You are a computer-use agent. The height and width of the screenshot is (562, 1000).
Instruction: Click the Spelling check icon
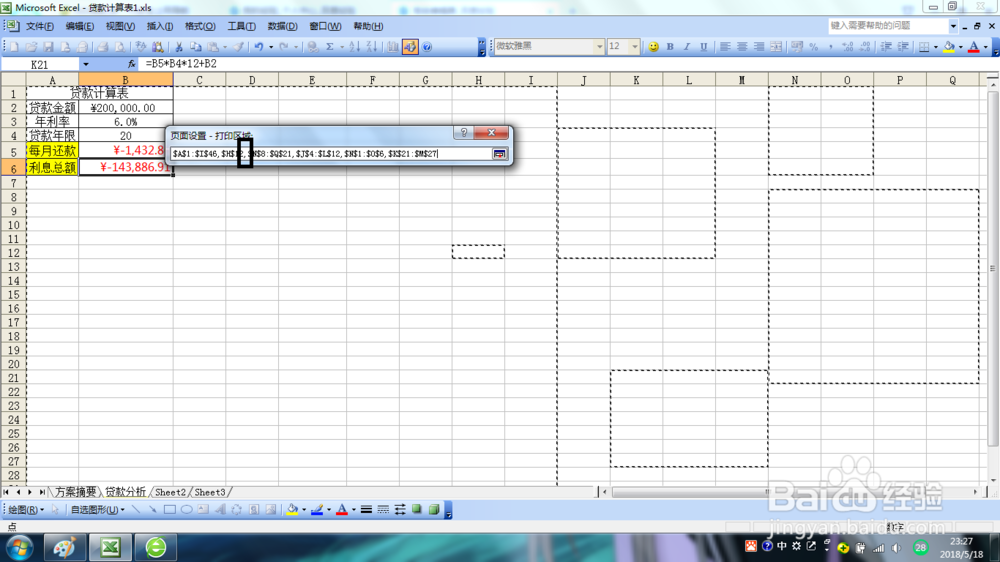click(x=140, y=47)
